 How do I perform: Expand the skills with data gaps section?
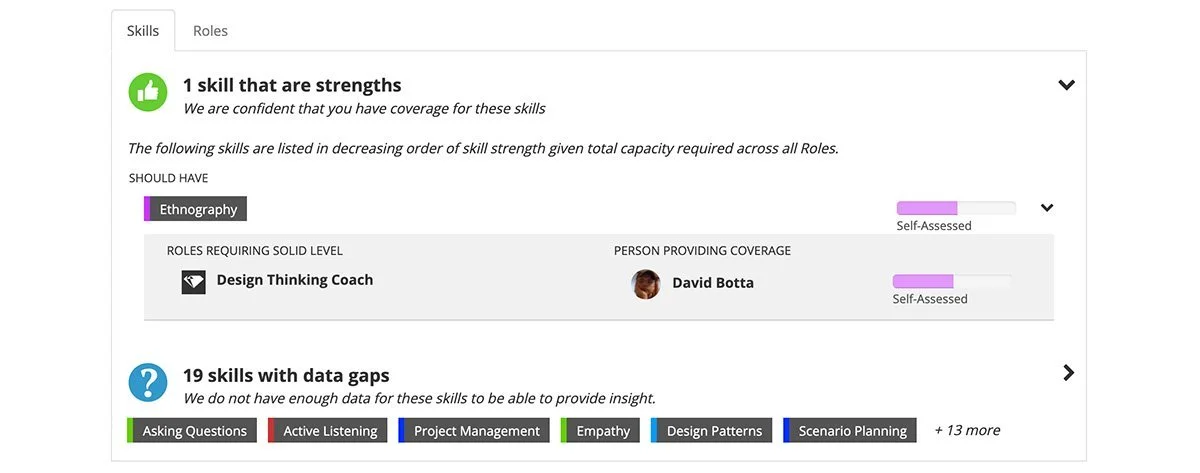1068,373
